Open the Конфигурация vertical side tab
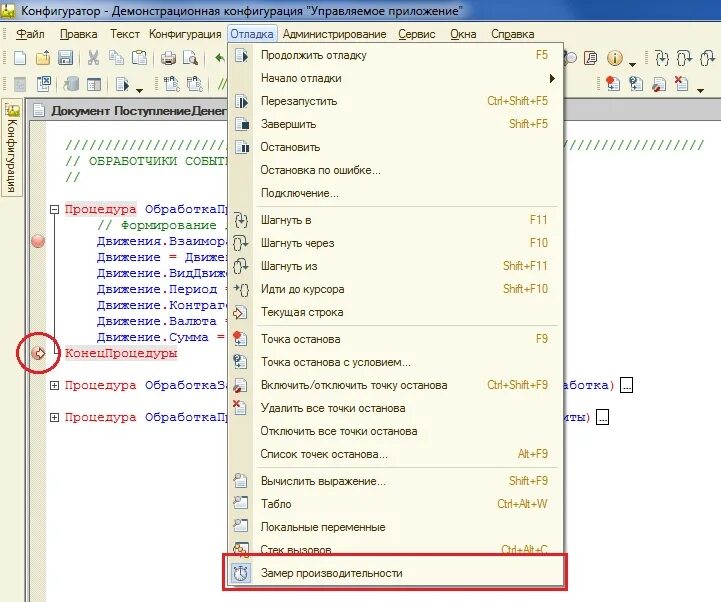Screen dimensions: 721x602 pos(11,147)
